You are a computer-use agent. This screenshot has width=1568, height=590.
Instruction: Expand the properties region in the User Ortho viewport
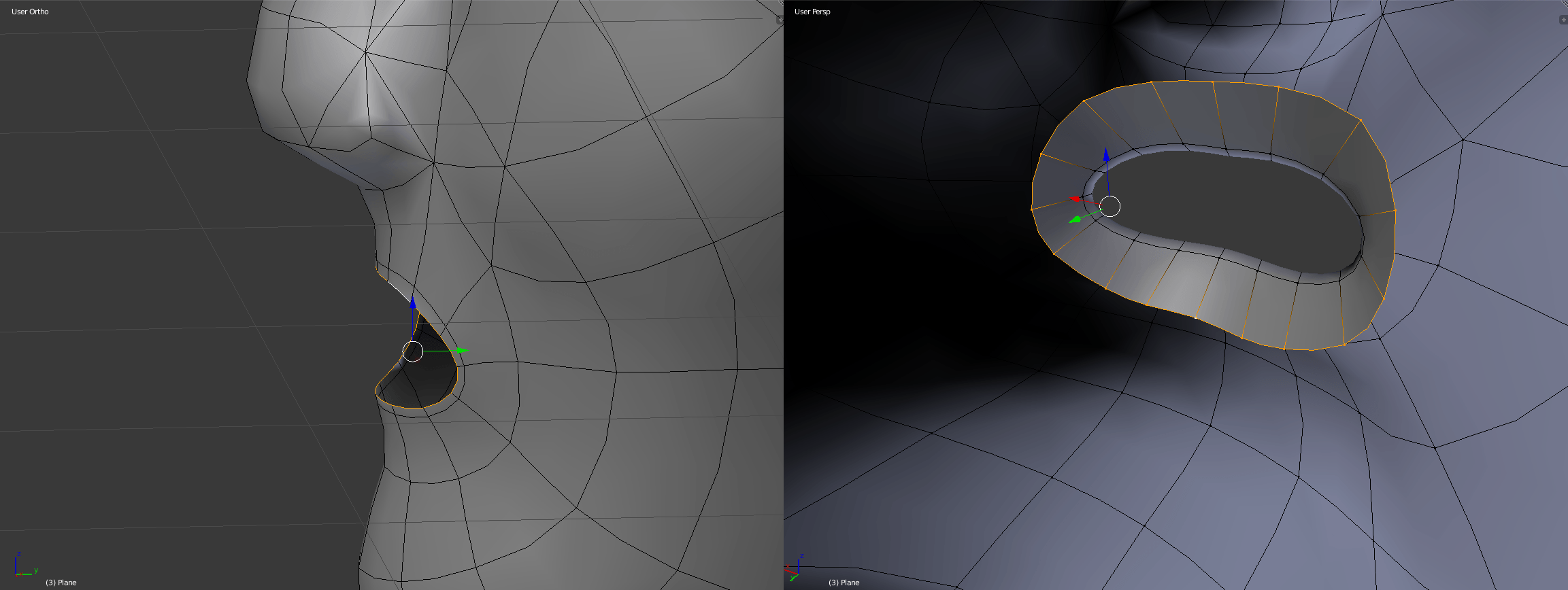point(779,20)
